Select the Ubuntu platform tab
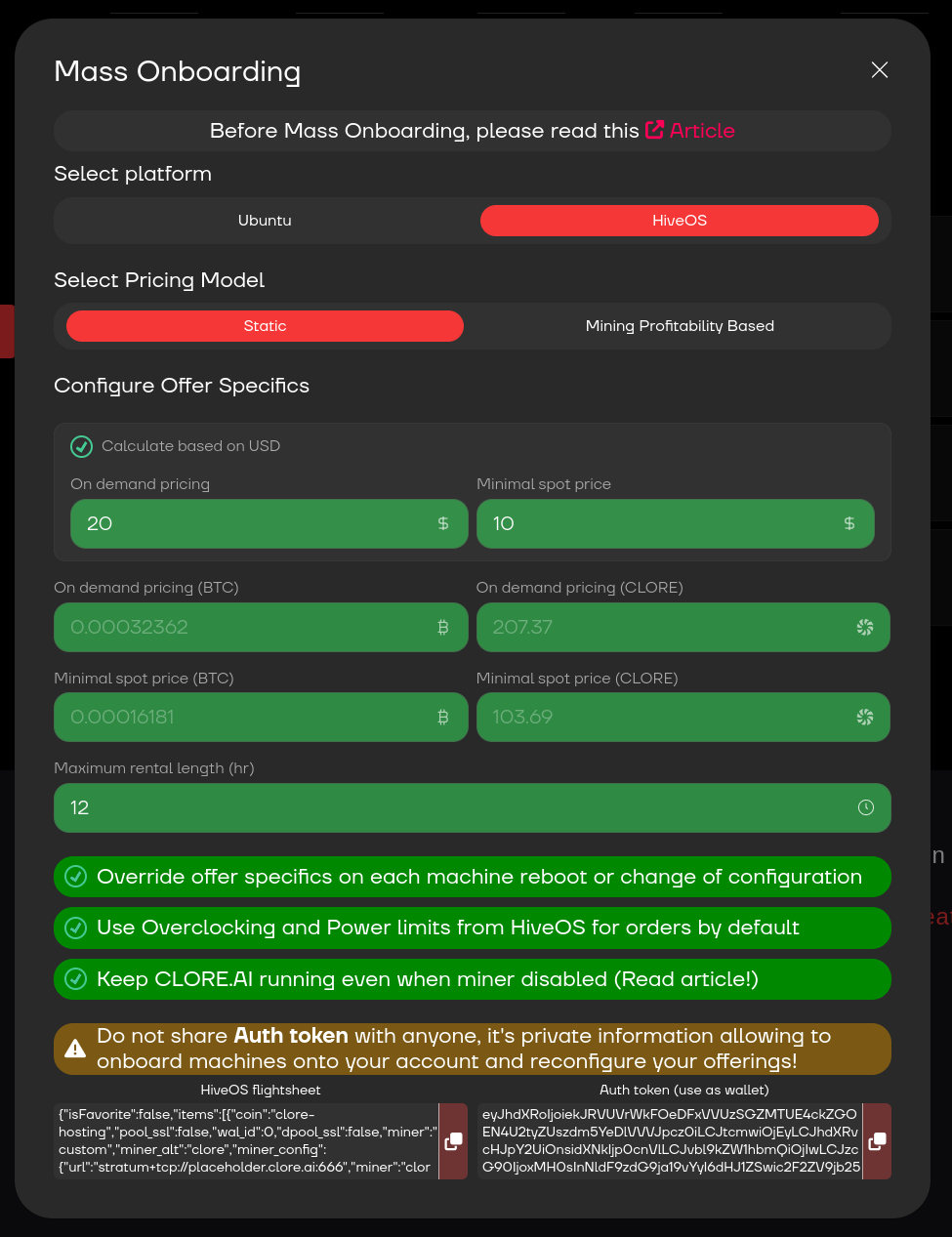Screen dimensions: 952x1237 [x=265, y=221]
